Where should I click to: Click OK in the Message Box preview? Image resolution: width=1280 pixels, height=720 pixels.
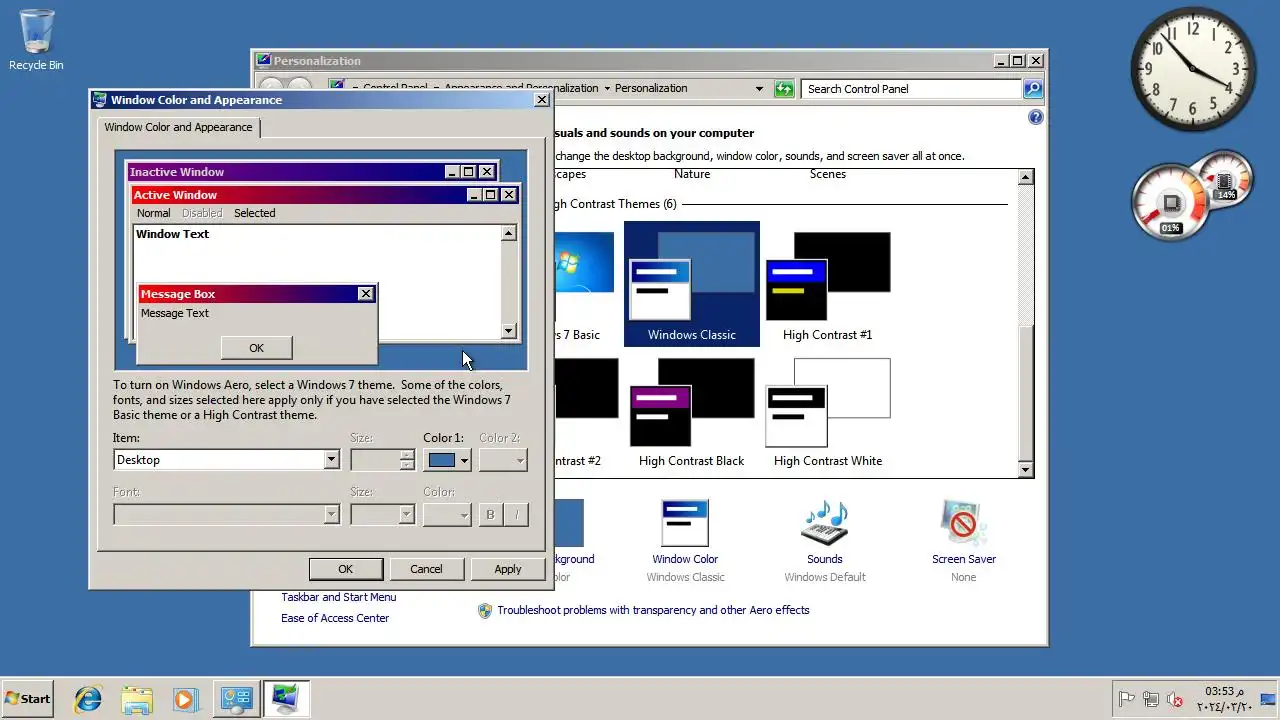click(257, 348)
